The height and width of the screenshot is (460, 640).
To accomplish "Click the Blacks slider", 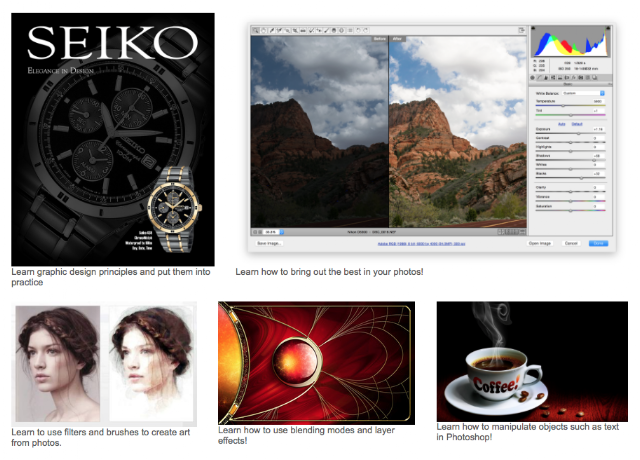I will point(570,178).
